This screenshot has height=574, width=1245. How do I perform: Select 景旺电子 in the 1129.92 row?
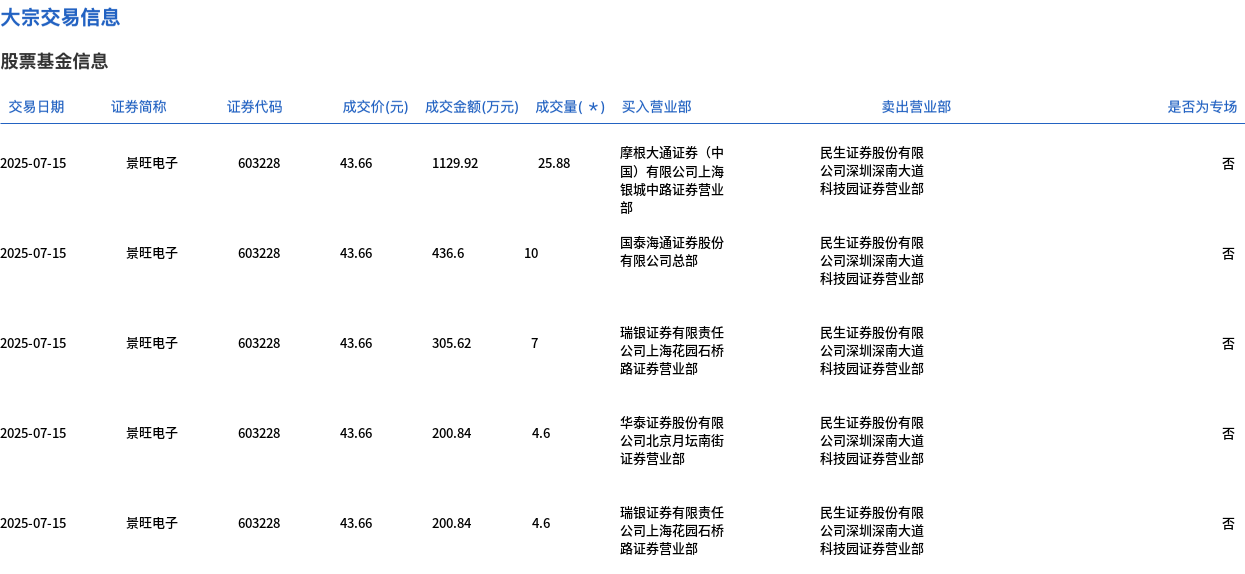152,163
